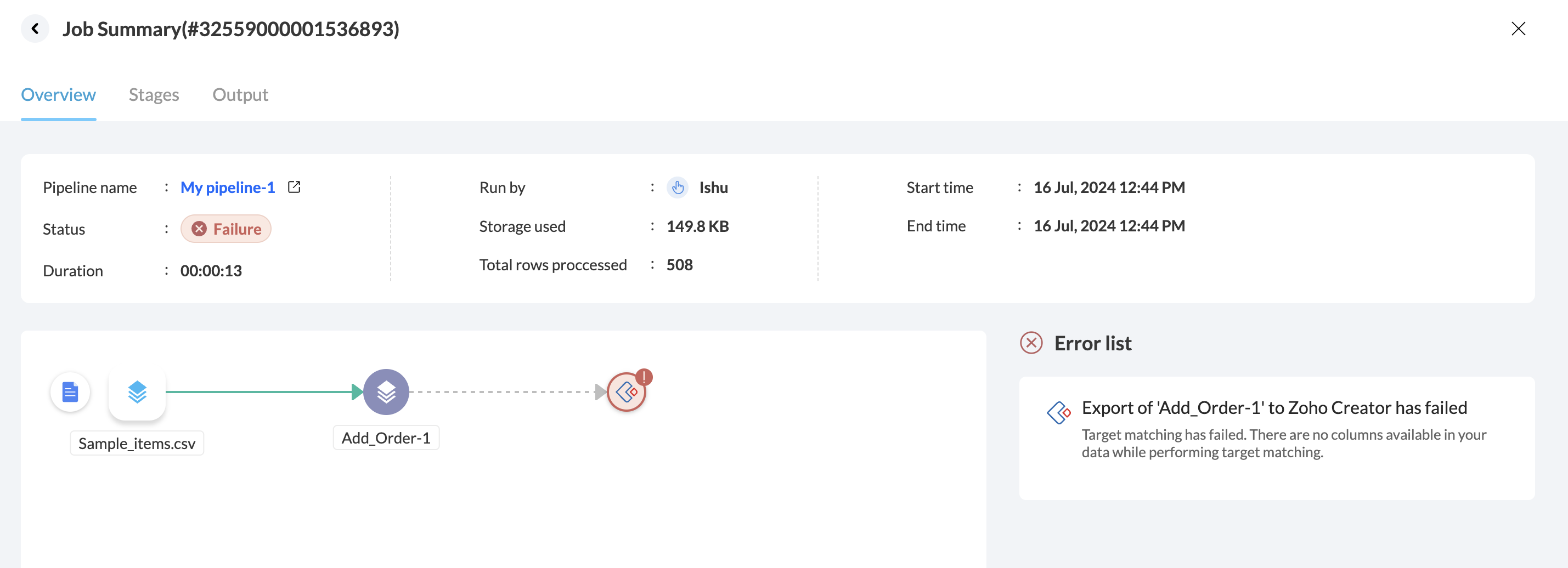Select the blue layers stage icon
This screenshot has height=568, width=1568.
coord(137,392)
